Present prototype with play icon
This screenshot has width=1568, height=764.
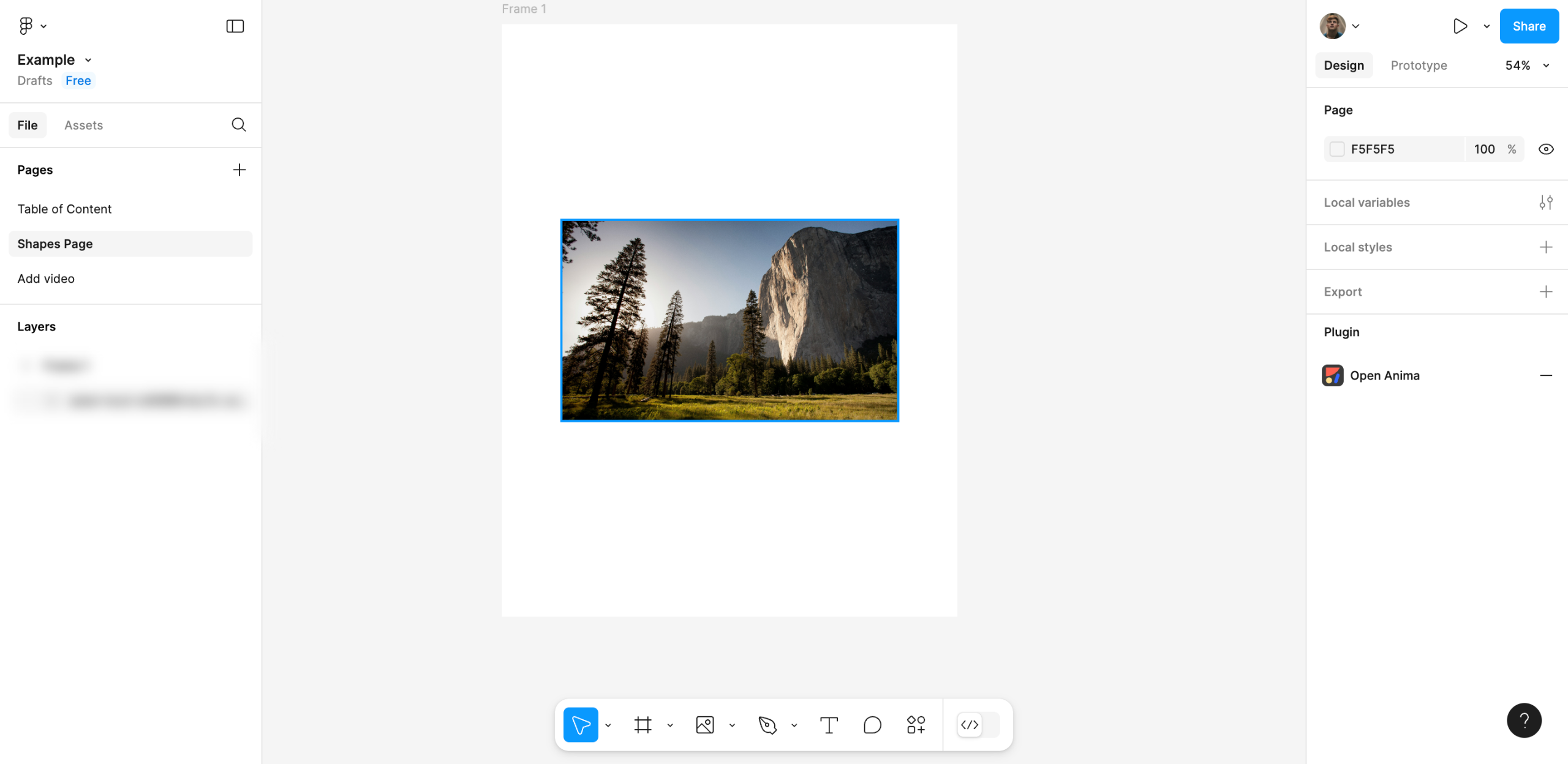(1460, 26)
